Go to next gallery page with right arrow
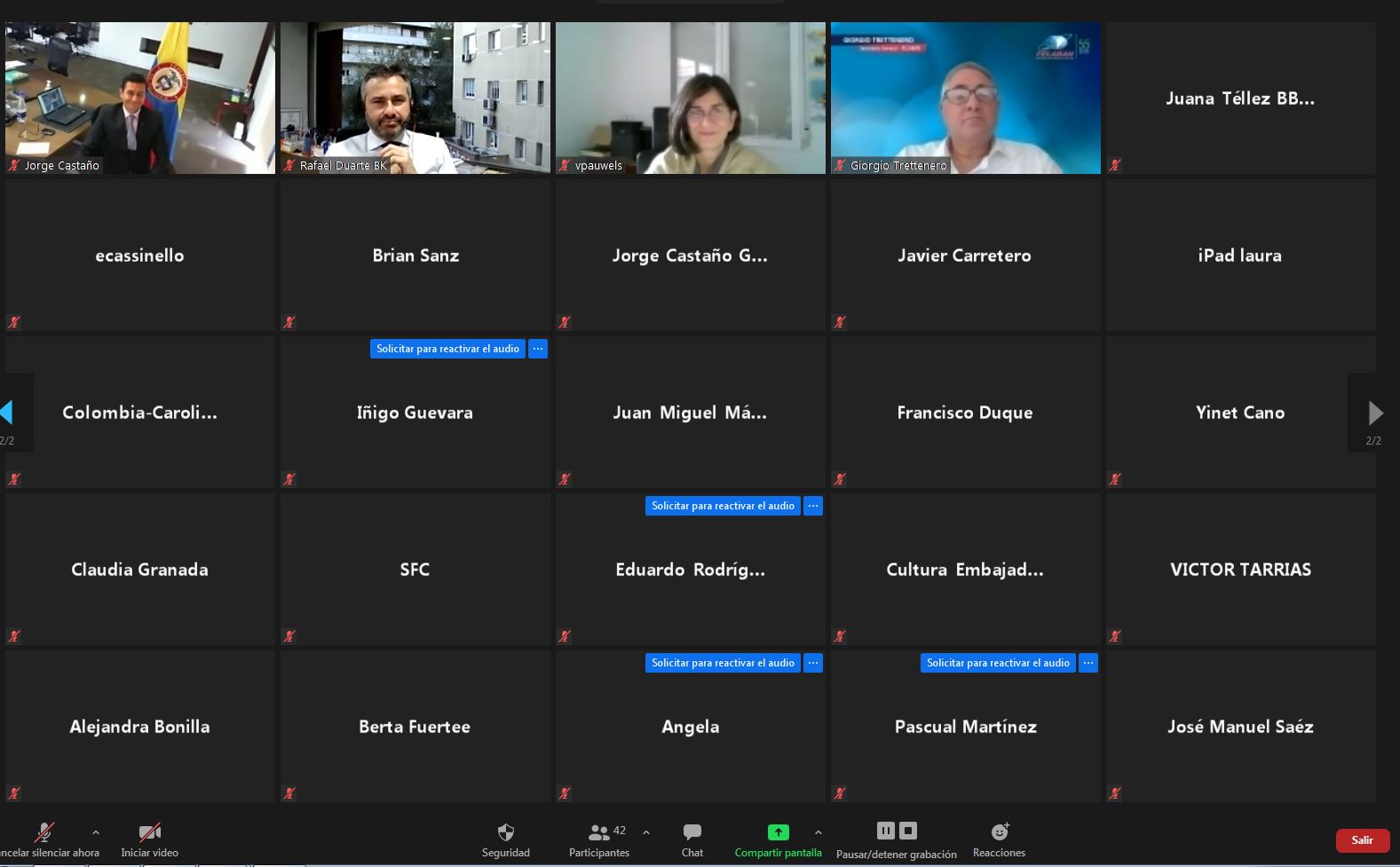Image resolution: width=1400 pixels, height=867 pixels. pyautogui.click(x=1375, y=413)
